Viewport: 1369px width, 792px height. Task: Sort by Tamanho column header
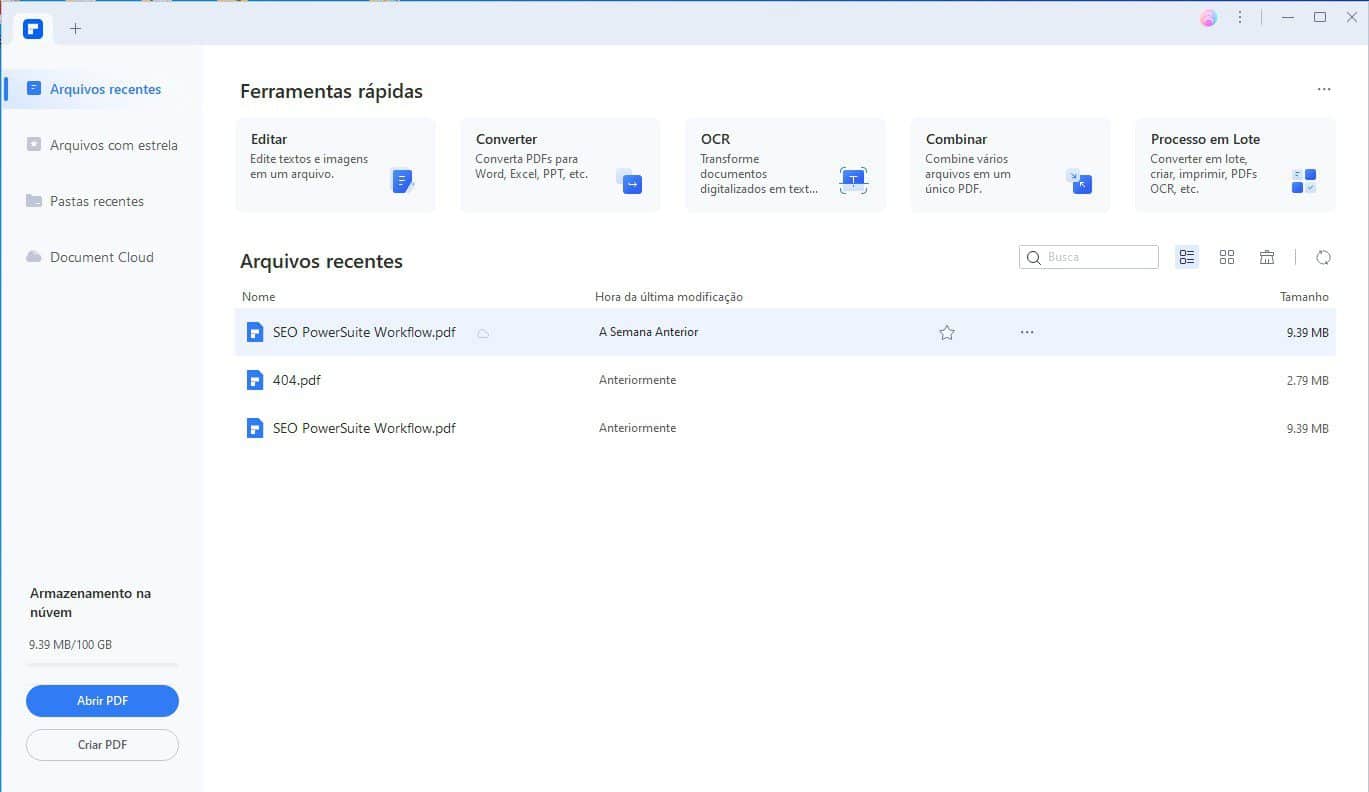(1304, 297)
